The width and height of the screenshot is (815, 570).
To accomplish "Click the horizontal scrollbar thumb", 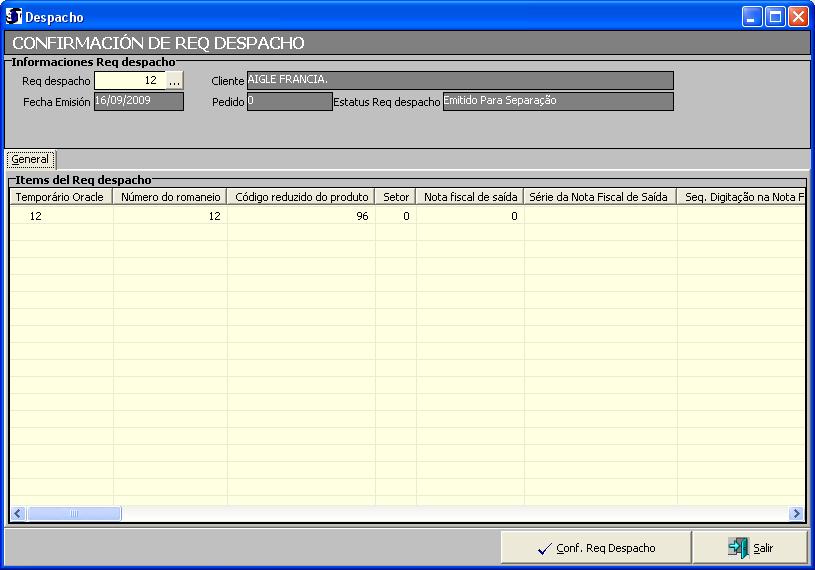I will pos(73,514).
